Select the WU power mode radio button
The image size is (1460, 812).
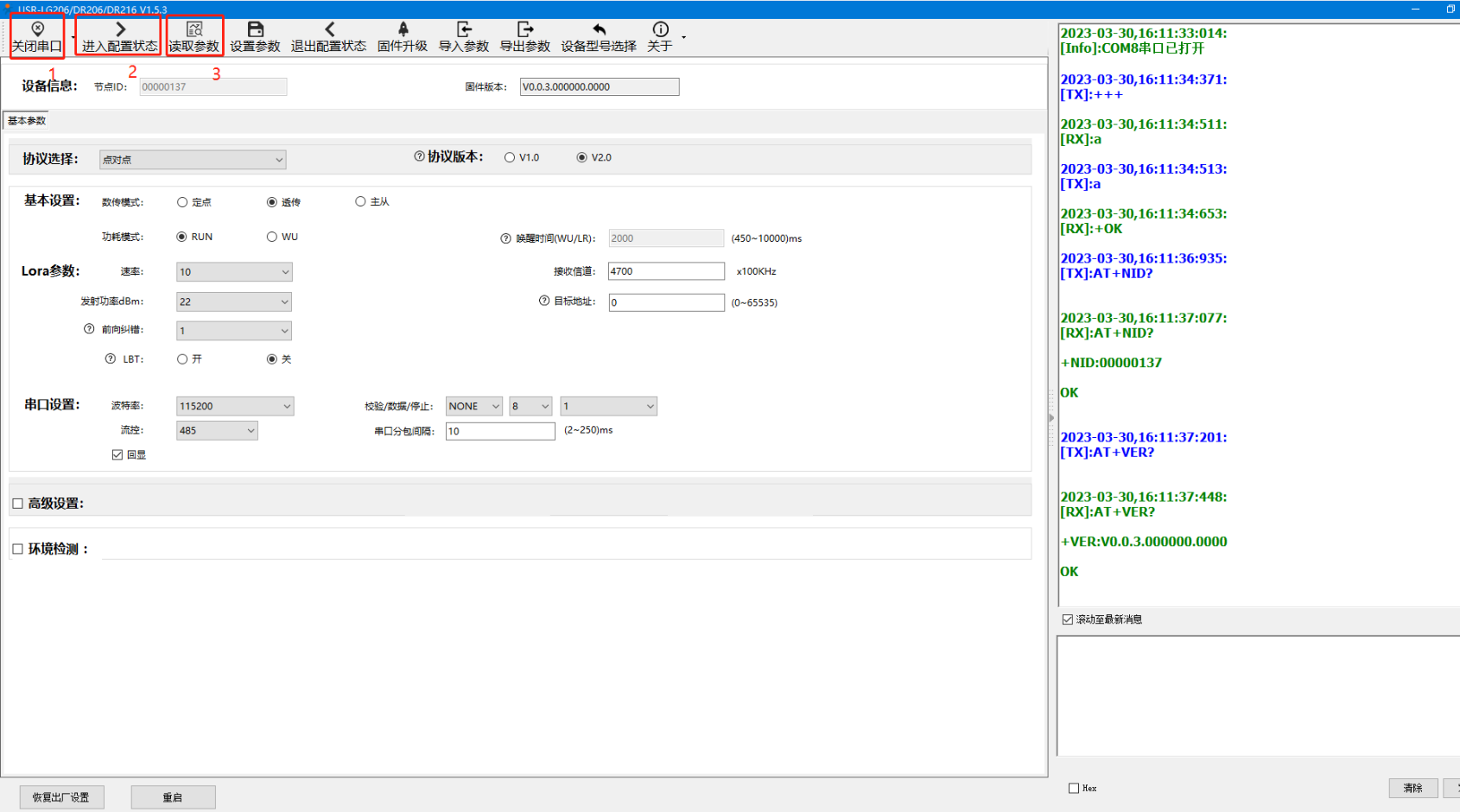(272, 237)
